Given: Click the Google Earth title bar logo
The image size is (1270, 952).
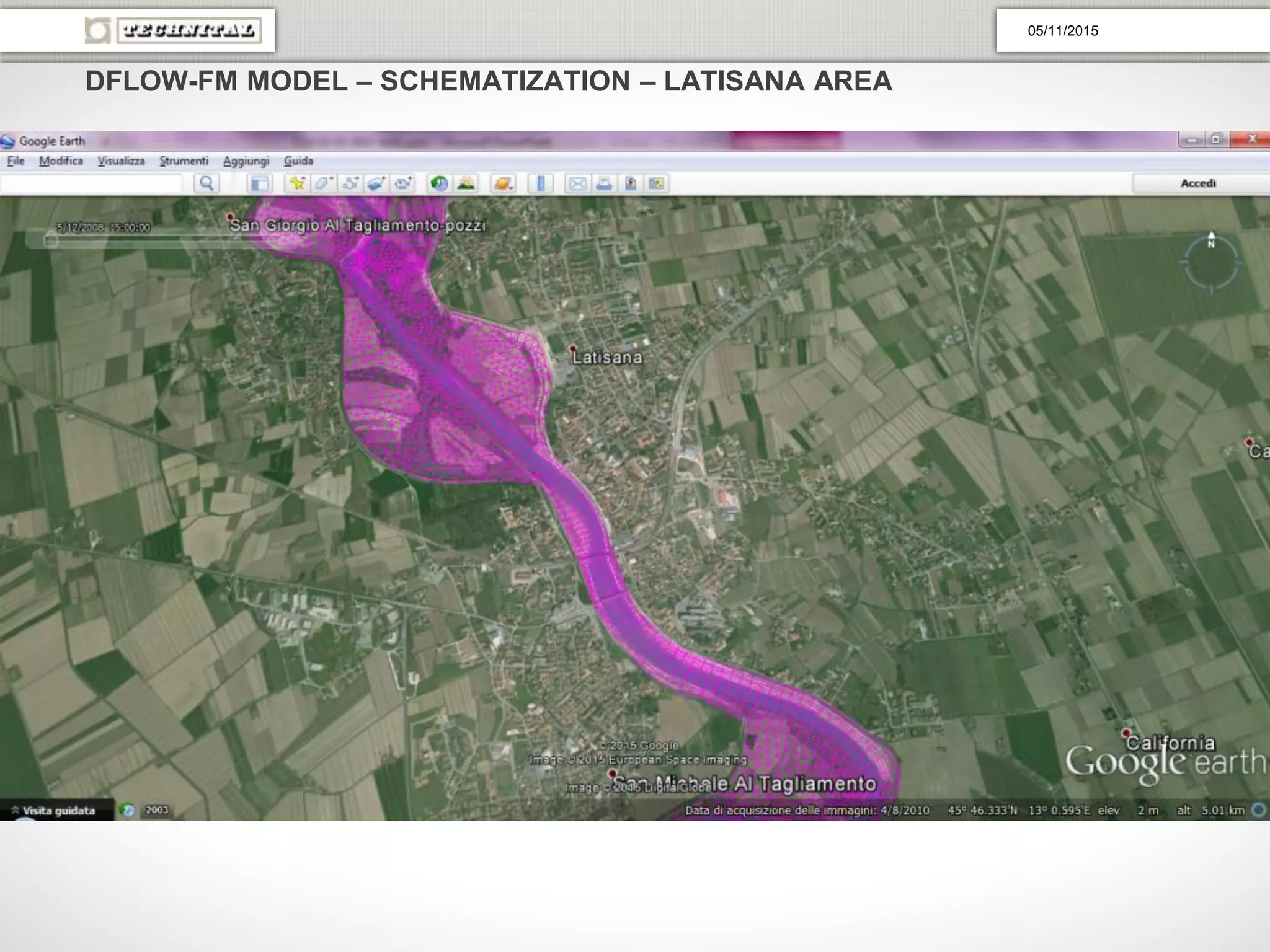Looking at the screenshot, I should tap(7, 141).
